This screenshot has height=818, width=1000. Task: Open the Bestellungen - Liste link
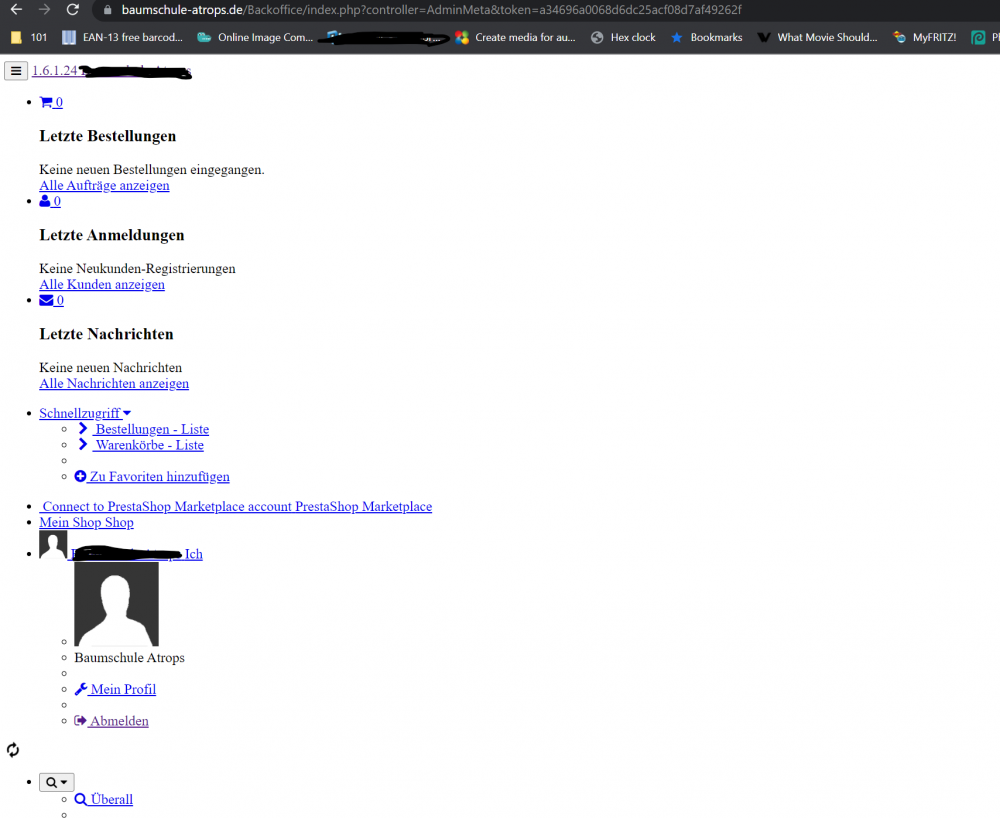(153, 428)
